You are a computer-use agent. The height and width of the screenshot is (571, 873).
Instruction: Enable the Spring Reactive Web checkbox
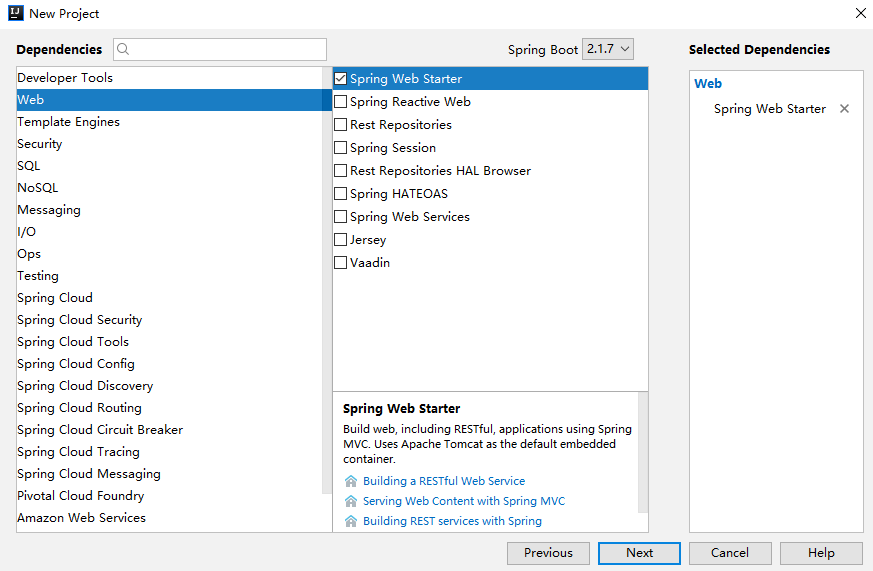click(x=341, y=102)
